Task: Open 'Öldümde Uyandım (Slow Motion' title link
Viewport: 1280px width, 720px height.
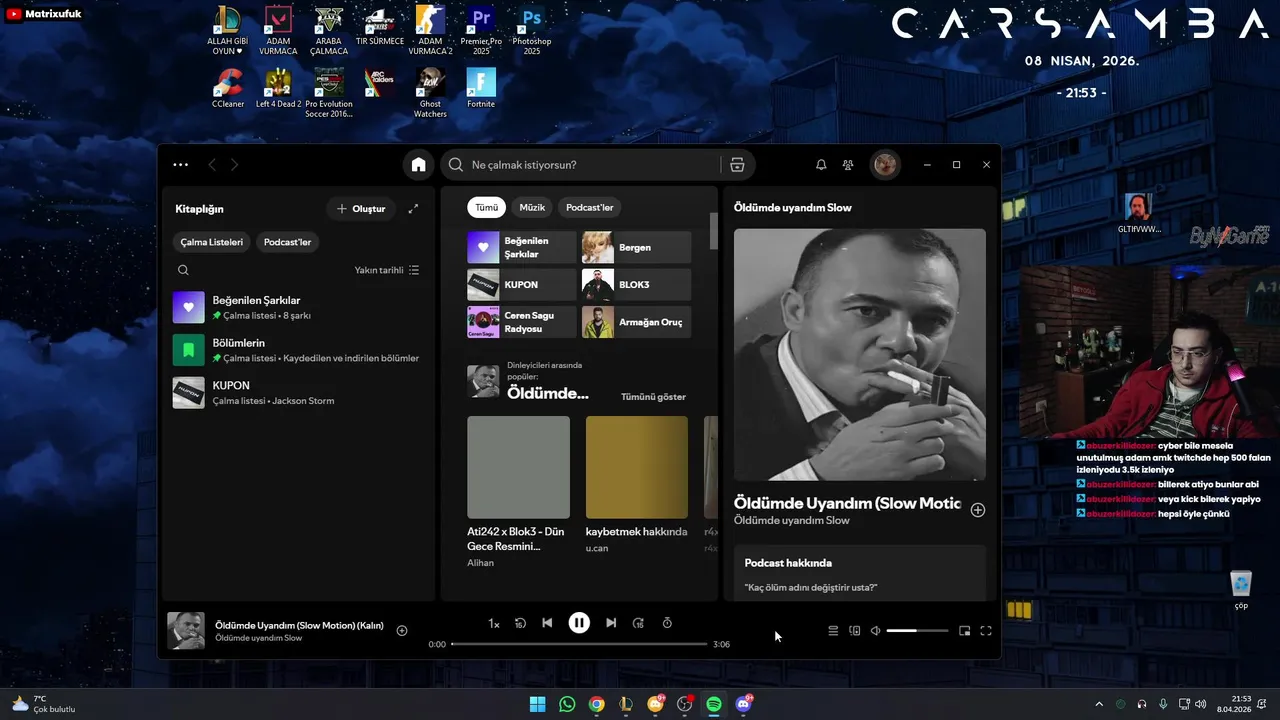Action: [x=847, y=503]
